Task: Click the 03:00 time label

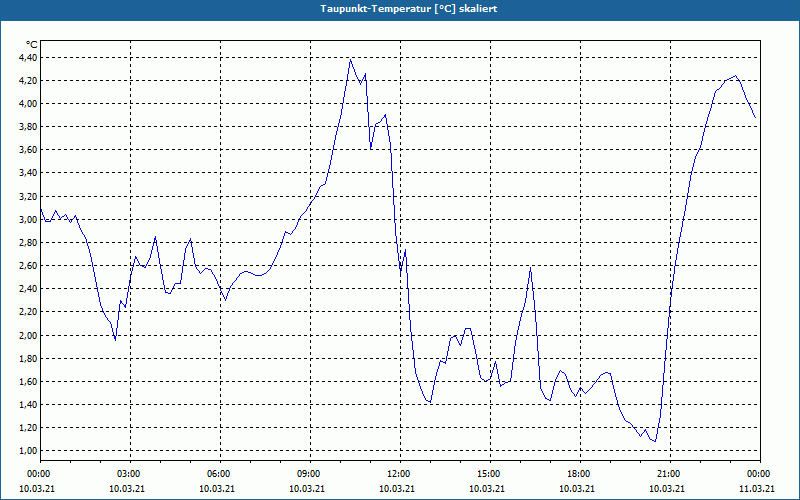Action: click(x=130, y=474)
